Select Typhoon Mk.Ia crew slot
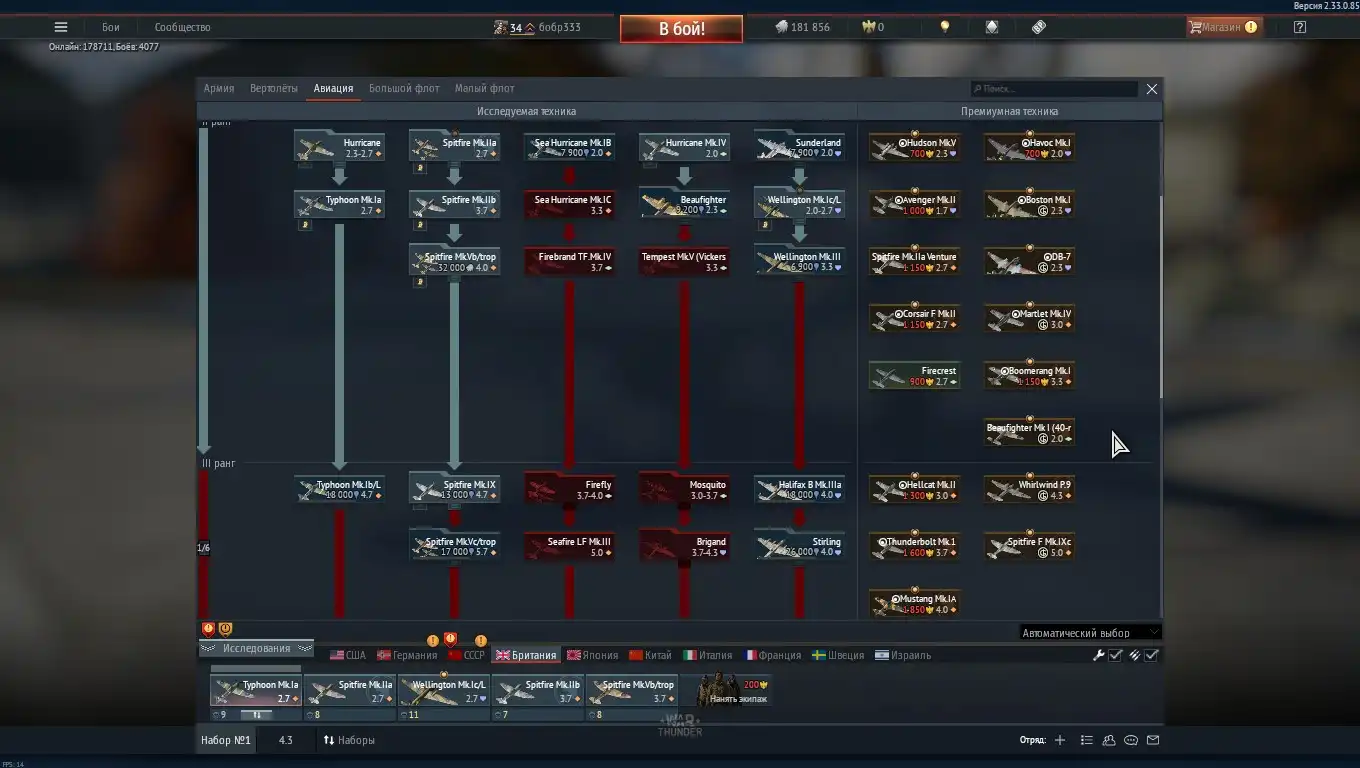 [256, 691]
